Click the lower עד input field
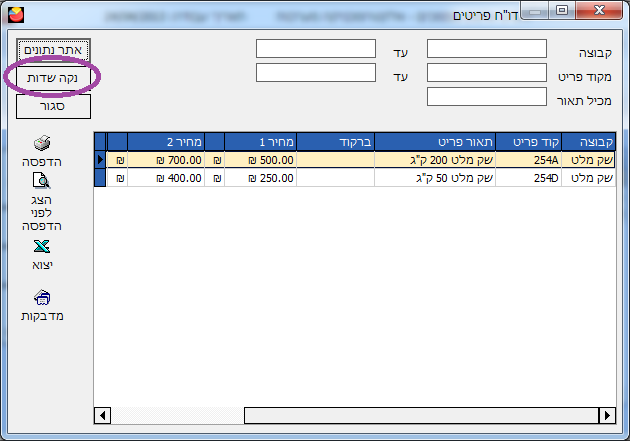The height and width of the screenshot is (441, 630). point(315,73)
